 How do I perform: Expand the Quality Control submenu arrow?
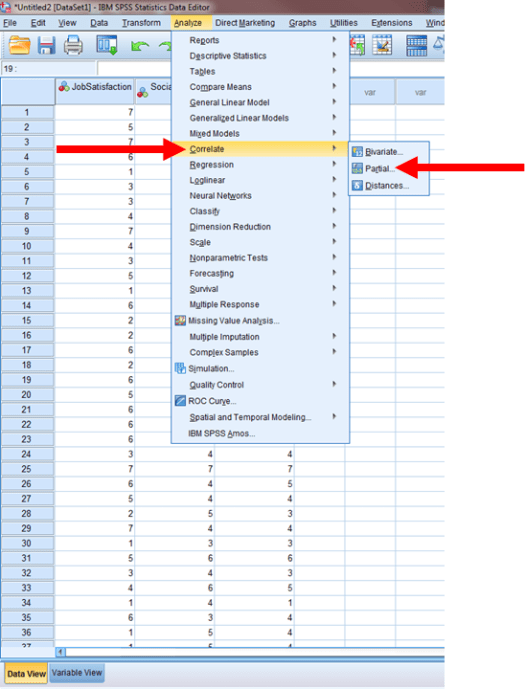[334, 384]
